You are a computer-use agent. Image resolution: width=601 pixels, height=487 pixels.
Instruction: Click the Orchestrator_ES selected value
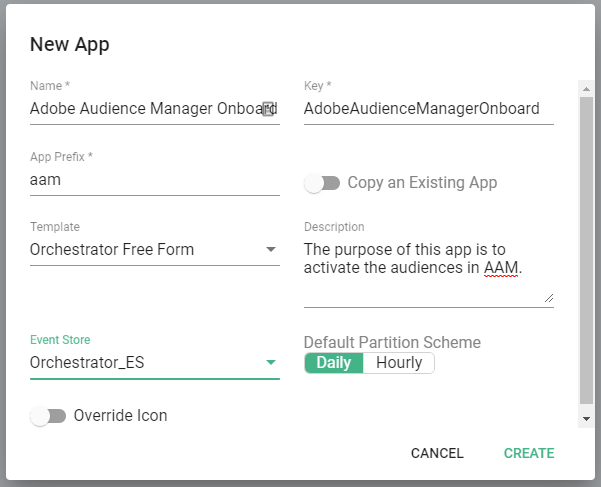click(88, 362)
